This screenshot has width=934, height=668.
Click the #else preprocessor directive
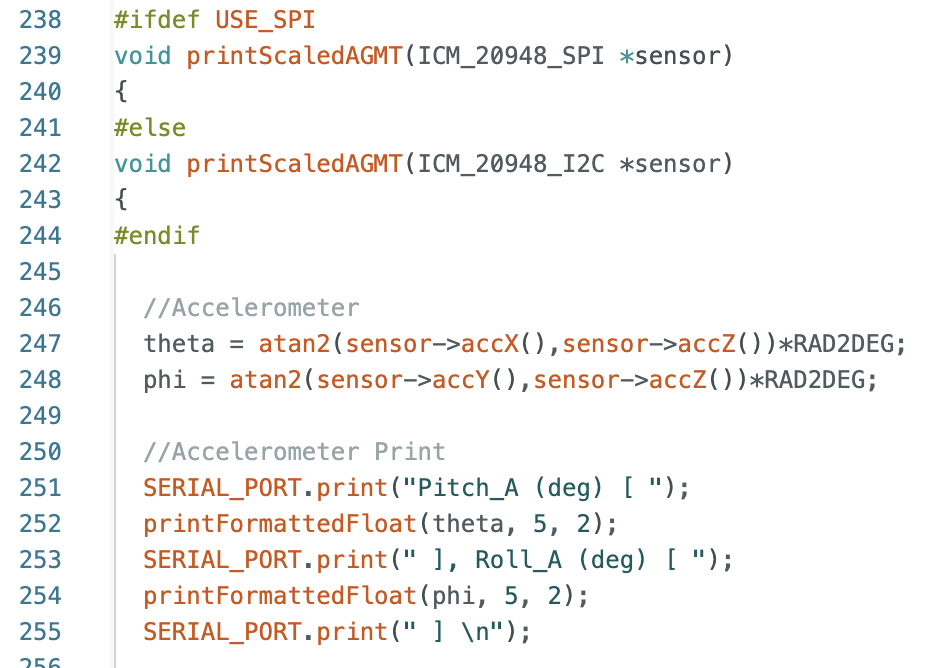[150, 128]
